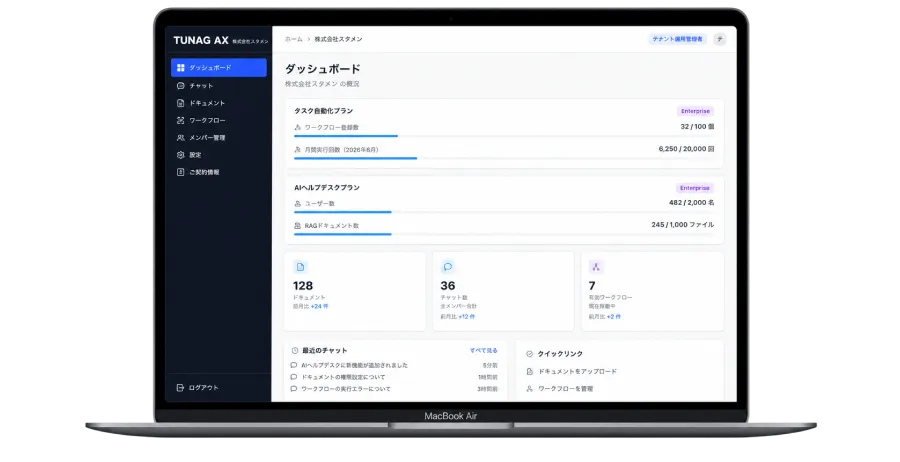Click the 月間実行回数 progress bar
Viewport: 900px width, 462px height.
(x=504, y=158)
